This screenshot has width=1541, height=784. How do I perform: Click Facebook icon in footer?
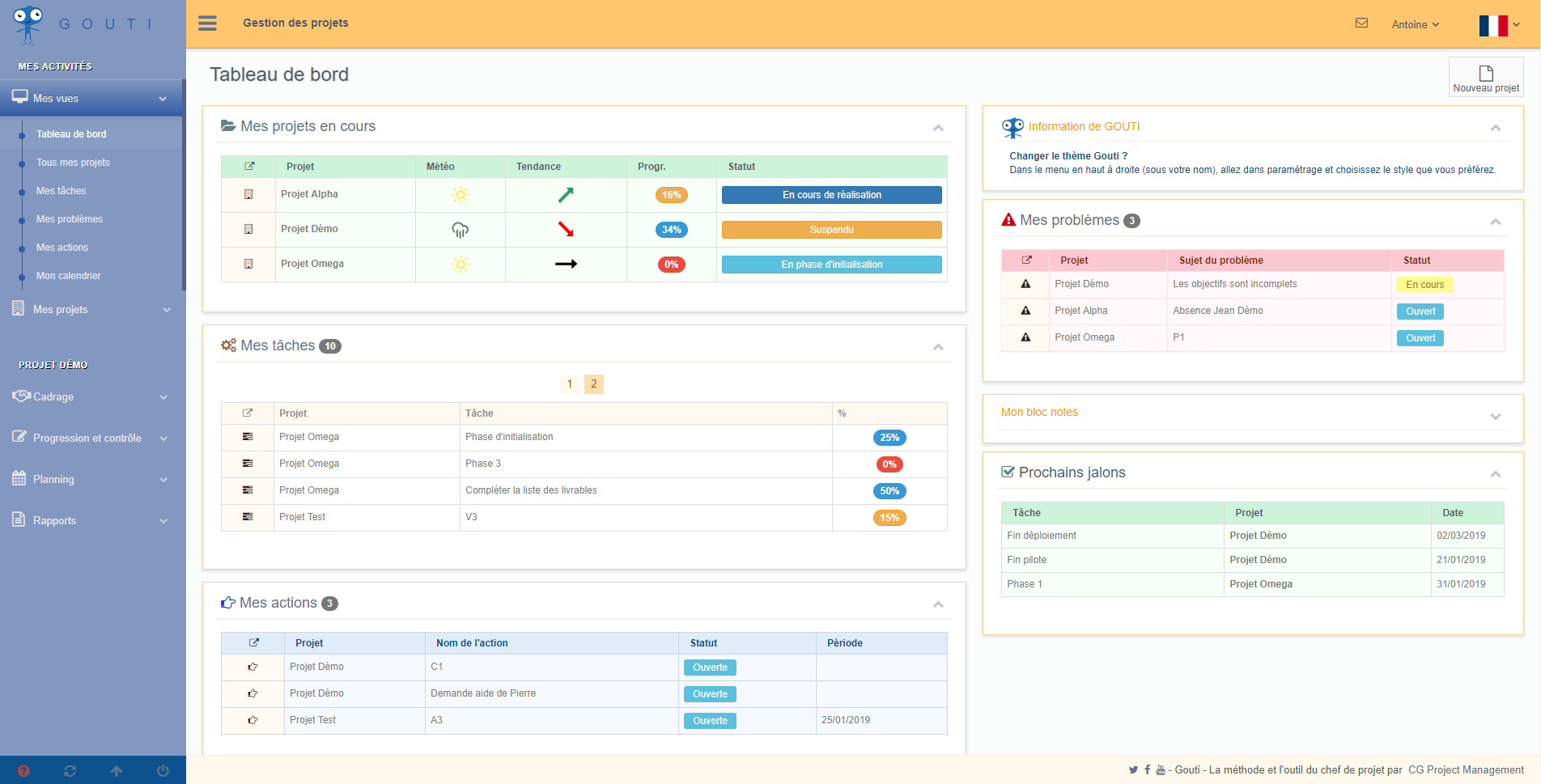click(1147, 770)
